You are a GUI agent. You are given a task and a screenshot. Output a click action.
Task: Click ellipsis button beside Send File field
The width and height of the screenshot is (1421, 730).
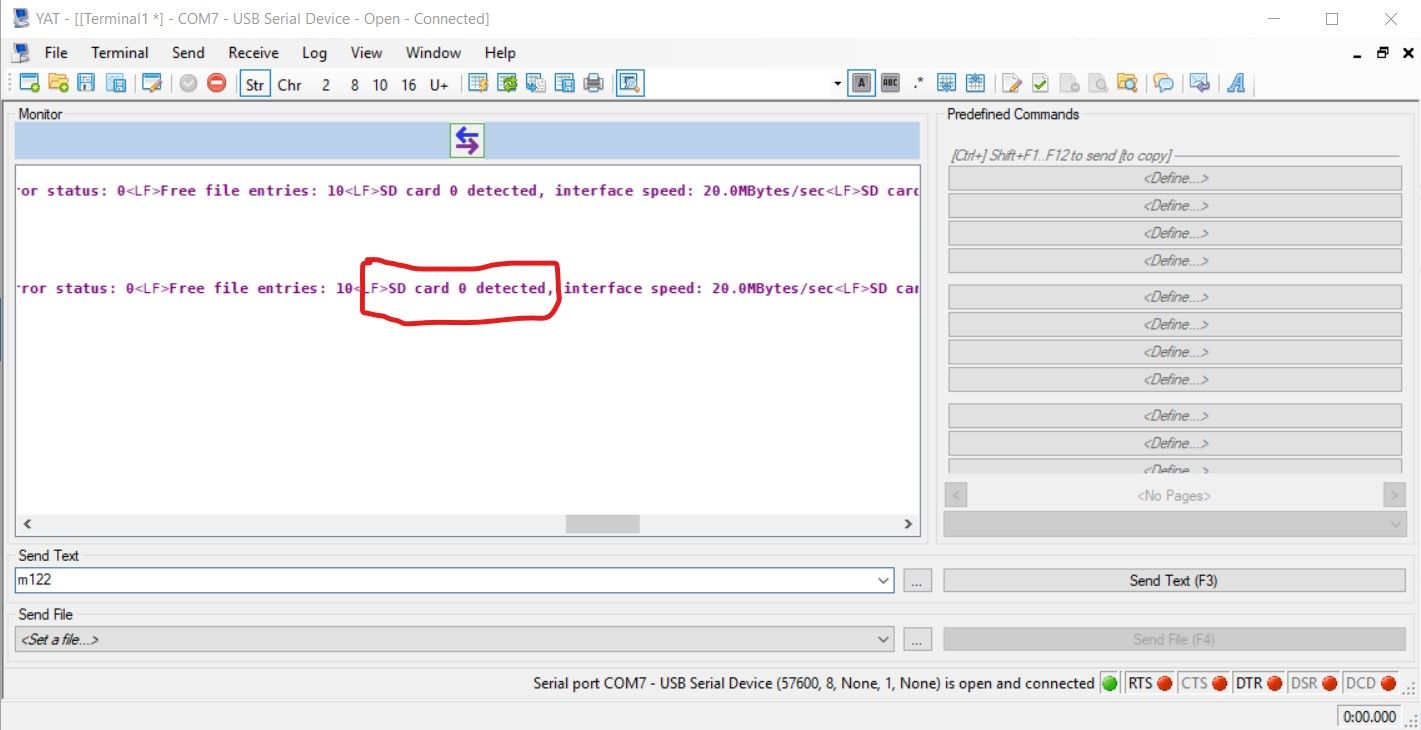tap(917, 639)
